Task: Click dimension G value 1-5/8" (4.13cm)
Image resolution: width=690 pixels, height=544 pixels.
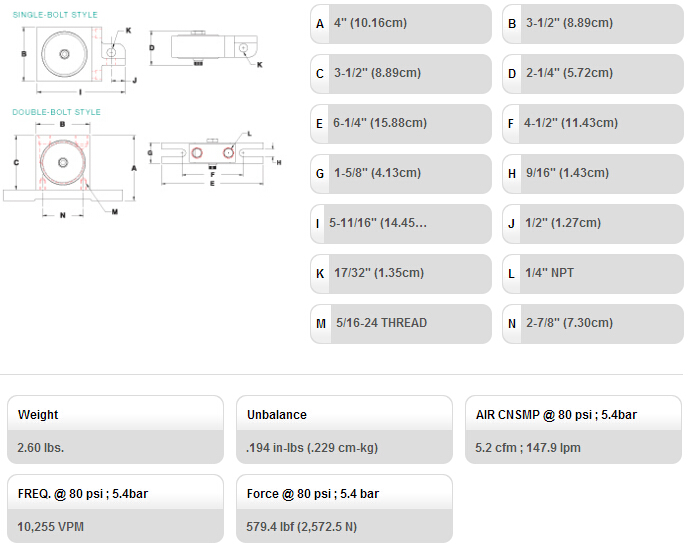Action: (x=377, y=173)
